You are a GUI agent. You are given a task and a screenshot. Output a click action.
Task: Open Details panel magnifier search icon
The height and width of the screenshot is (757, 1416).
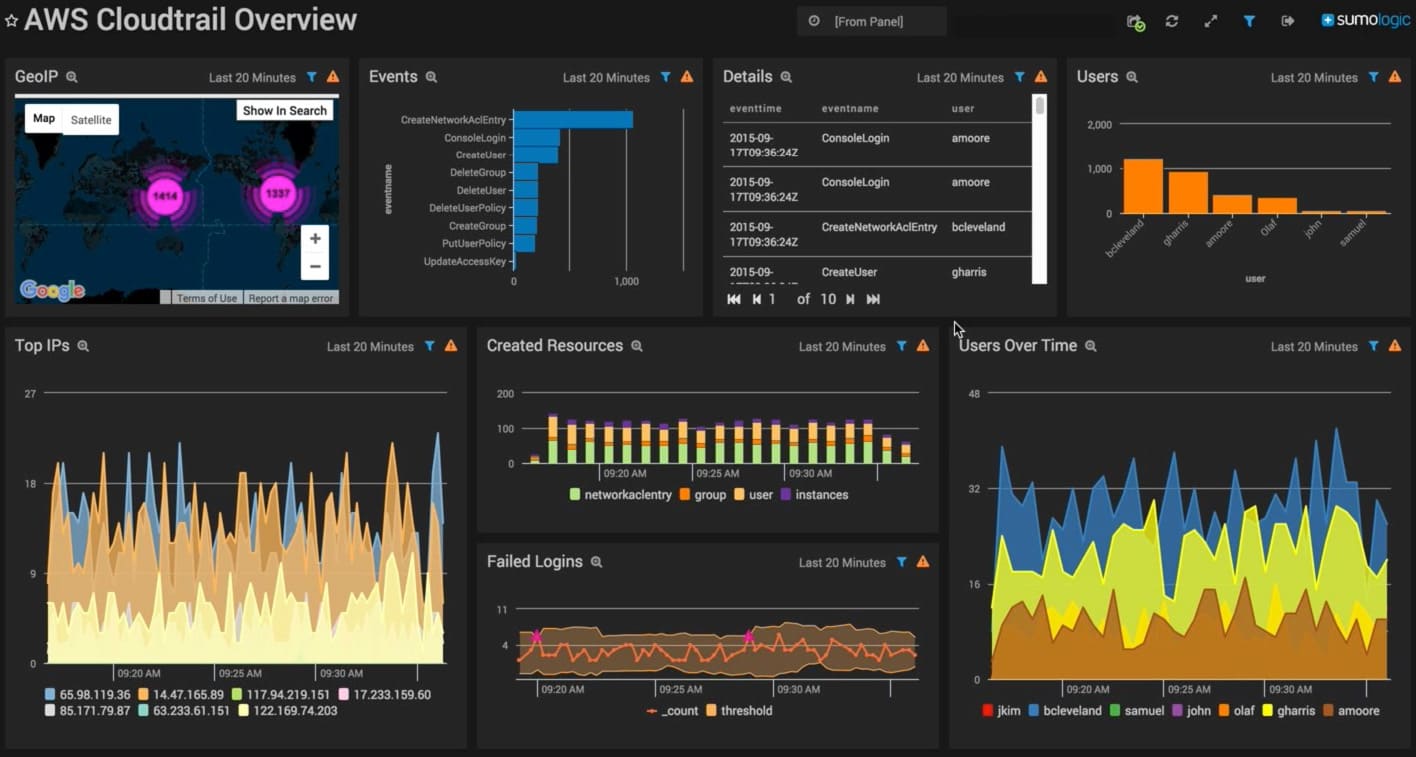(x=786, y=77)
